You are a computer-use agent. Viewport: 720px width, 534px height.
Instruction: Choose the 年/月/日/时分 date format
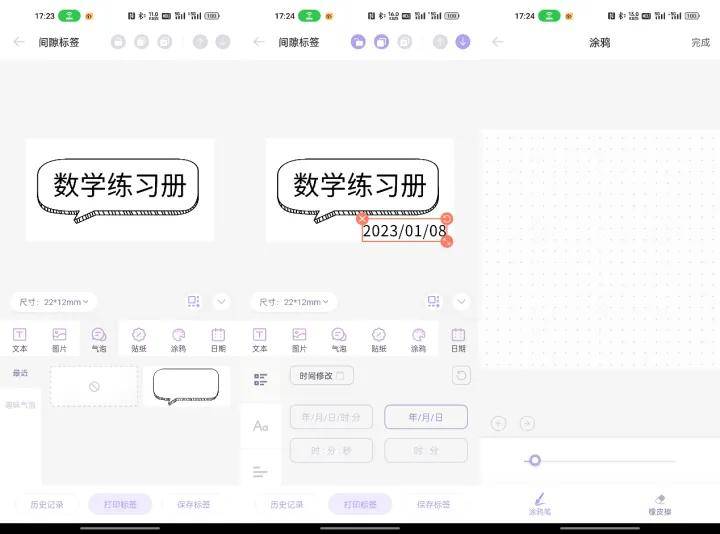(x=331, y=417)
